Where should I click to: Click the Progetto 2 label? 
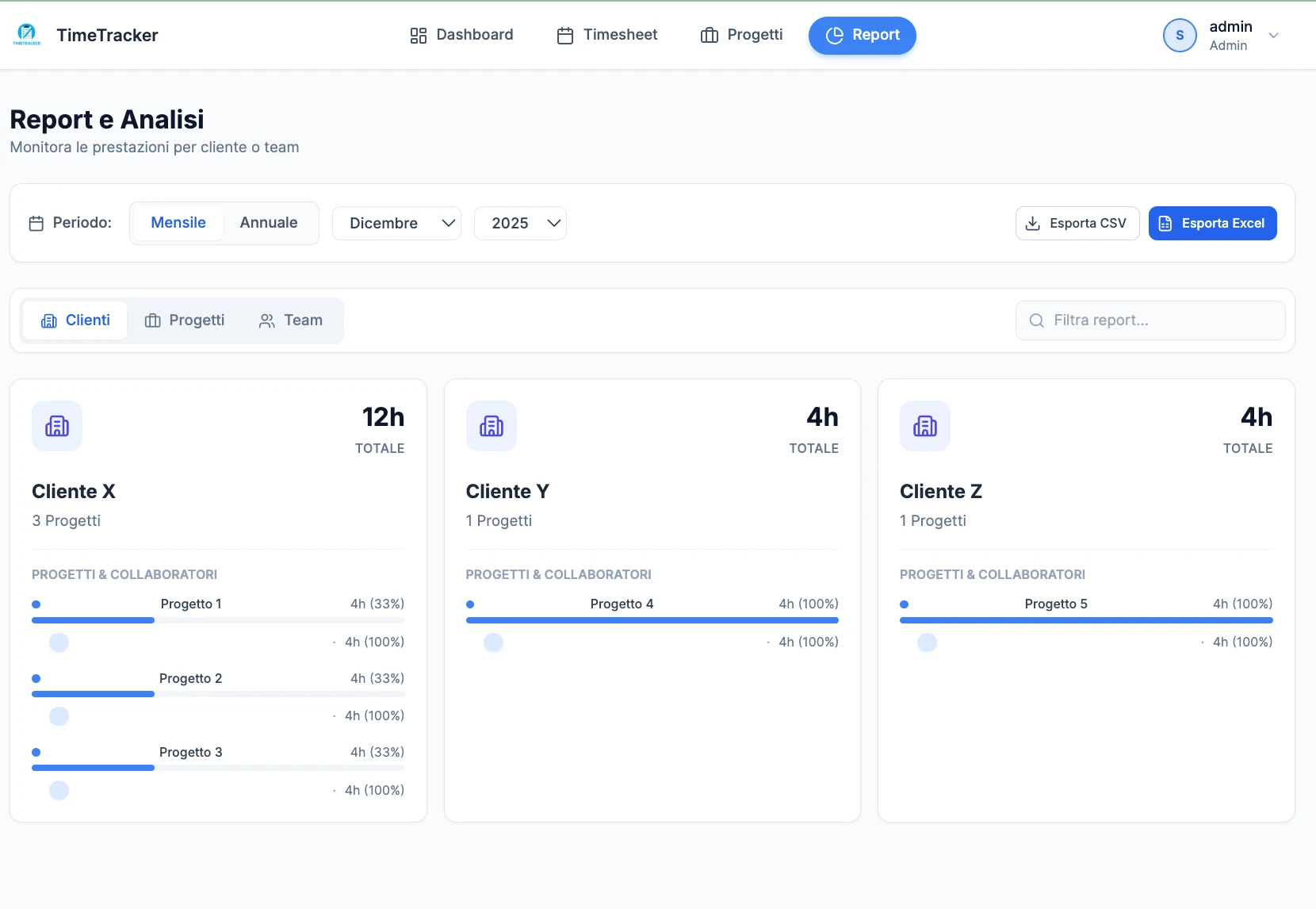coord(191,679)
